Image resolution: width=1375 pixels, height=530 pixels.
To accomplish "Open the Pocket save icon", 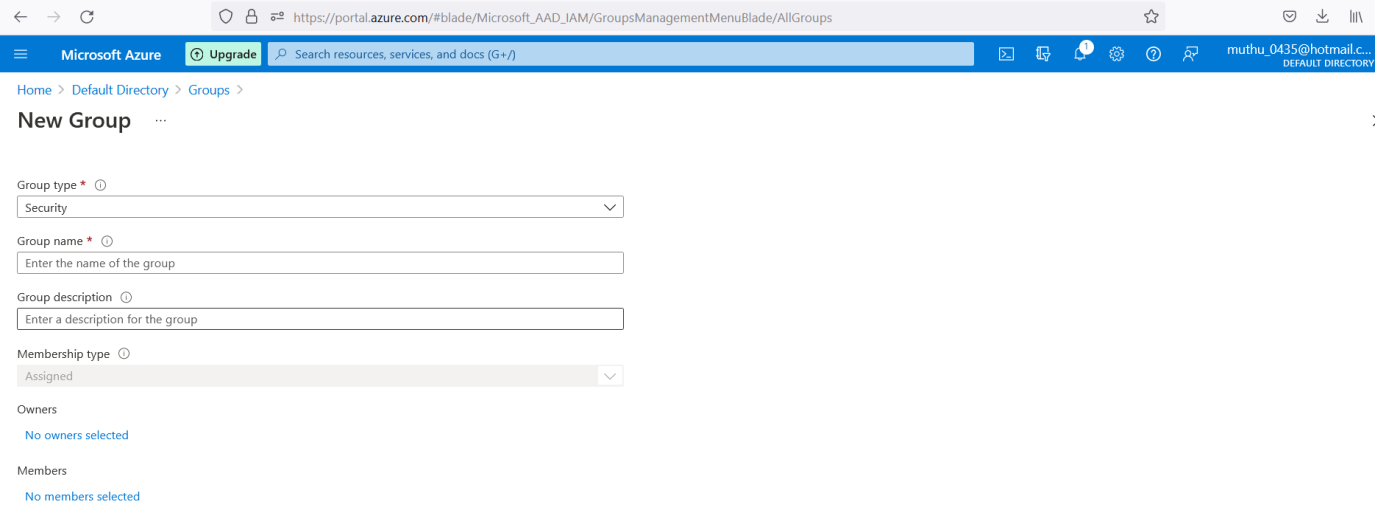I will click(1290, 17).
